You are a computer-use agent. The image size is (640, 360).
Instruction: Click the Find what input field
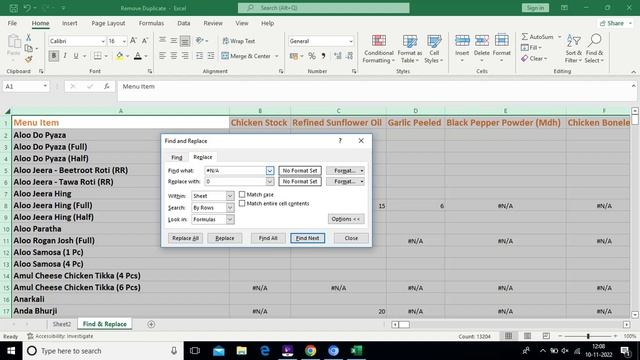click(235, 171)
